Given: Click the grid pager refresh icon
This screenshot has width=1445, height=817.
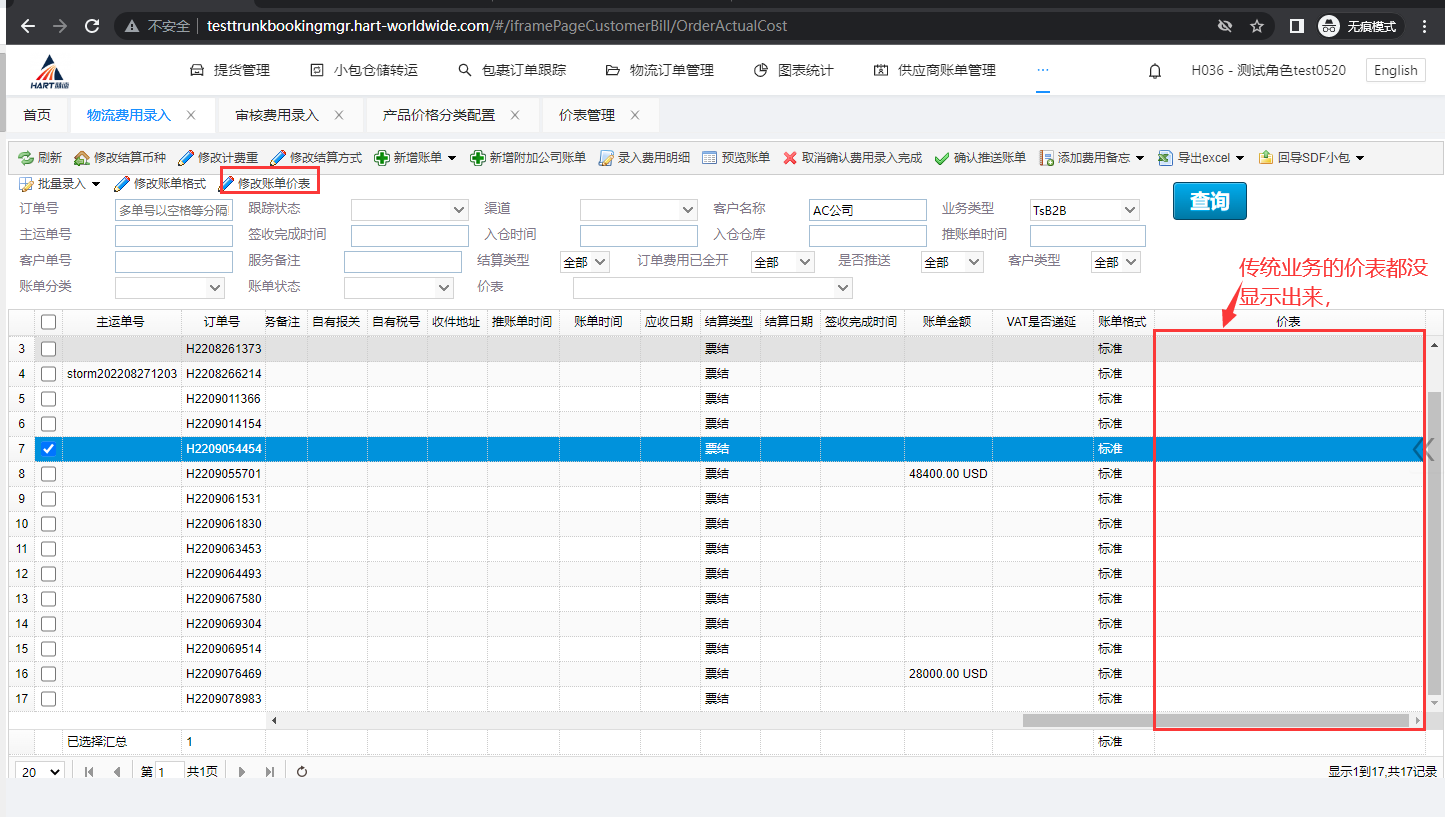Looking at the screenshot, I should 302,772.
